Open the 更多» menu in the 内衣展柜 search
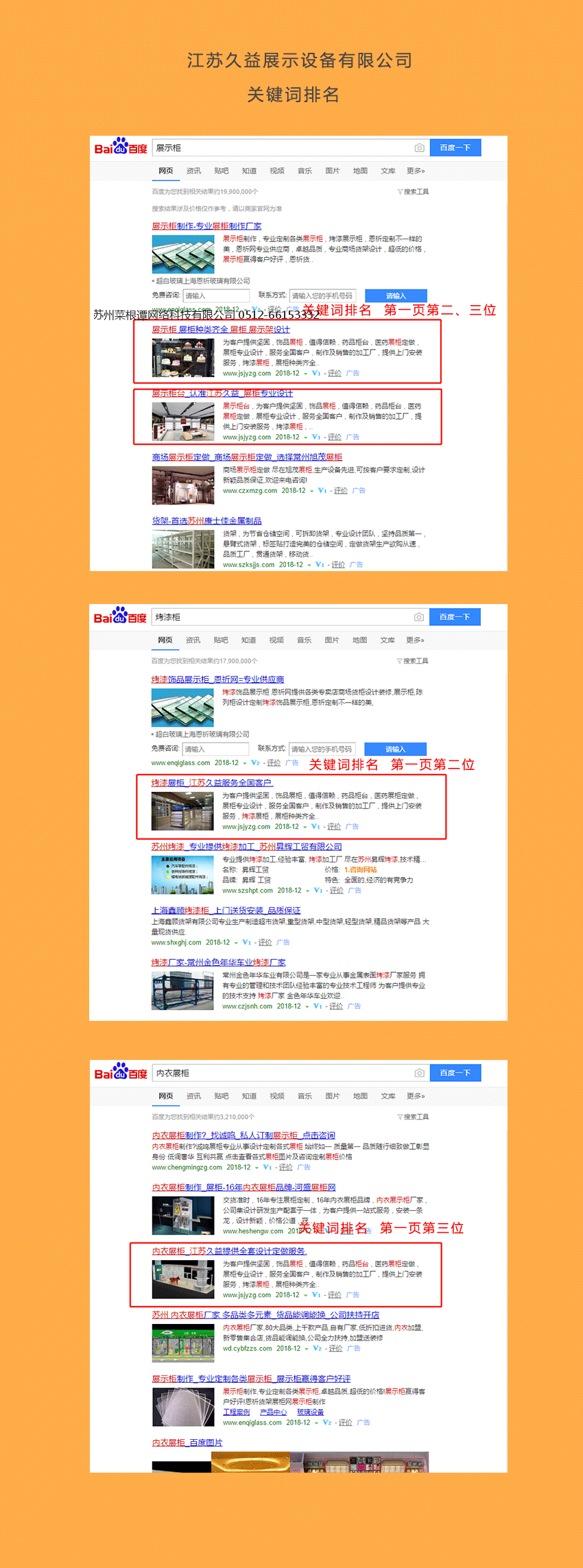 (416, 1096)
